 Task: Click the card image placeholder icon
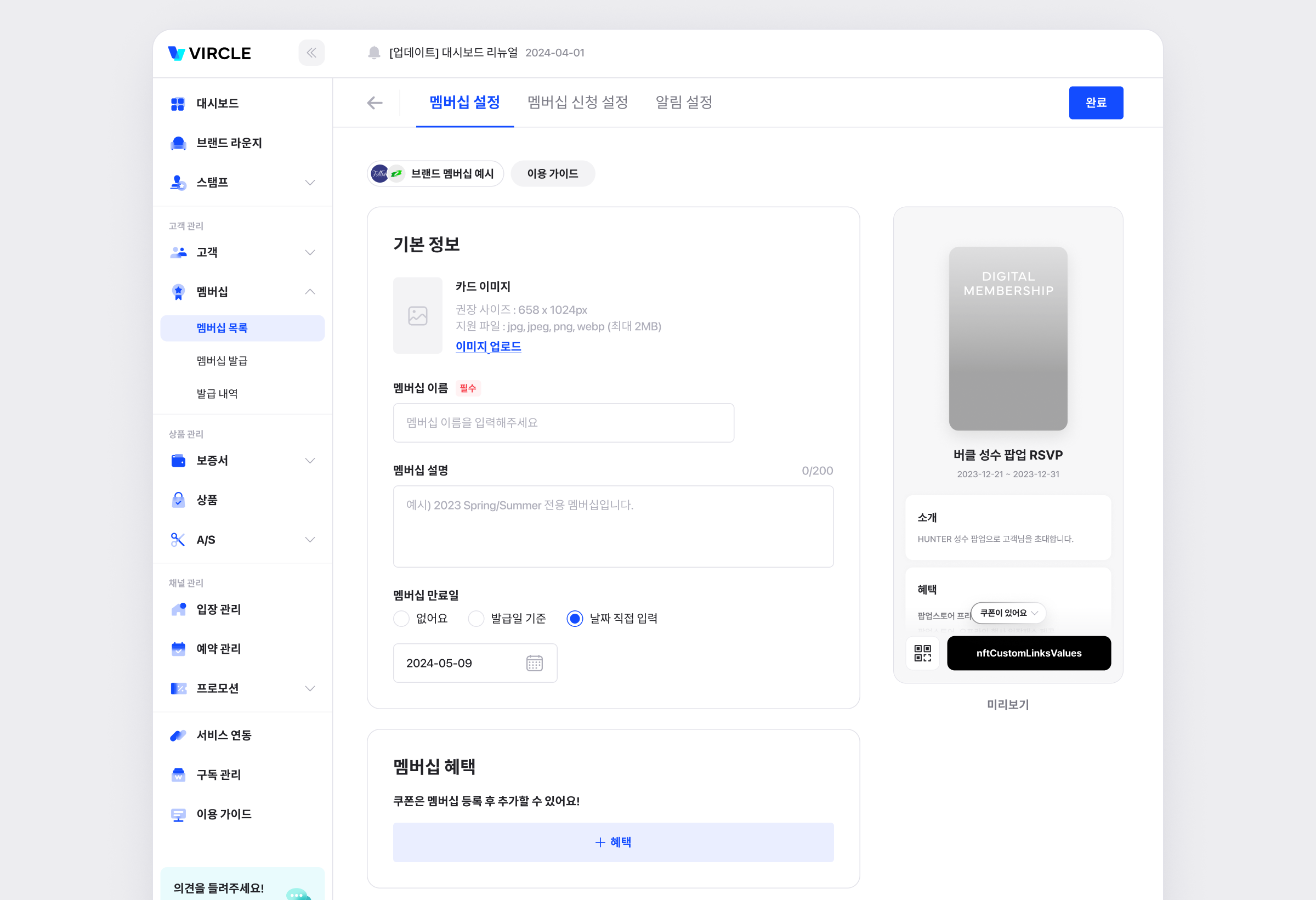[417, 315]
